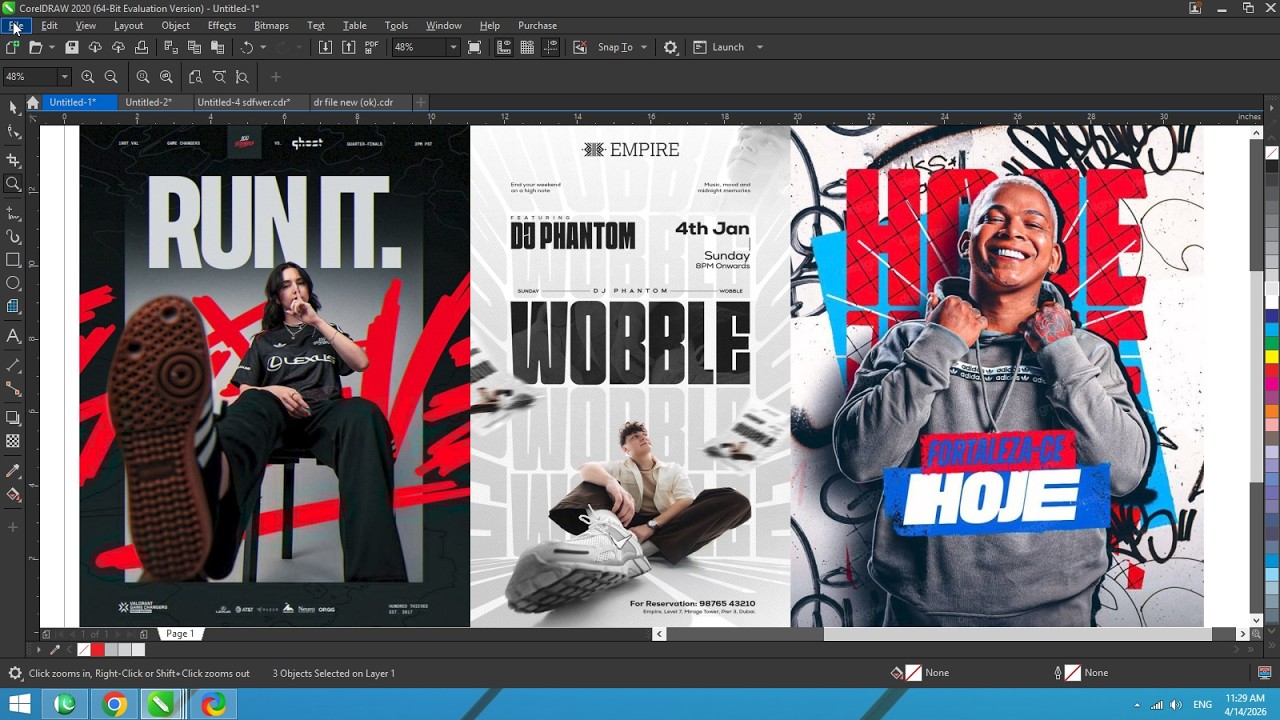
Task: Switch to the Untitled-2* document tab
Action: coord(149,102)
